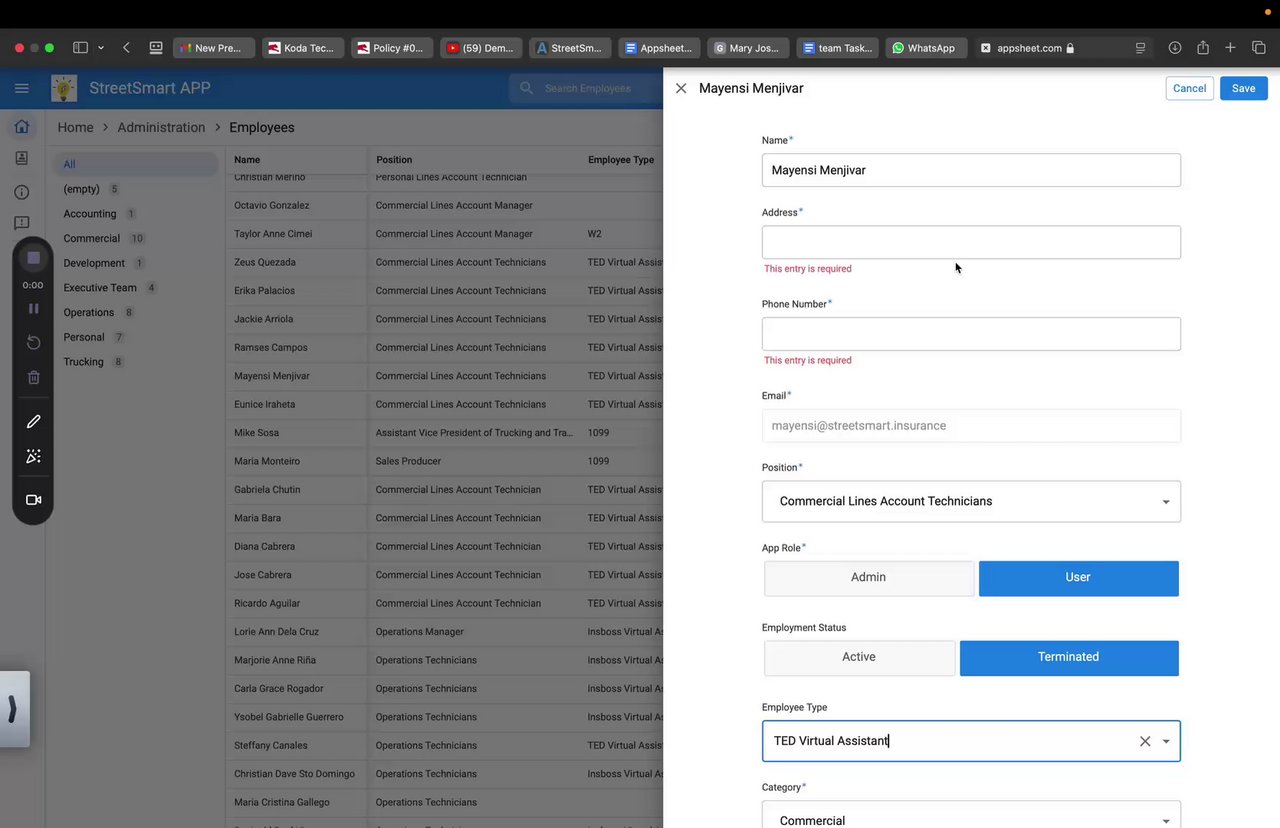
Task: Open the Employee Type dropdown arrow
Action: point(1166,742)
